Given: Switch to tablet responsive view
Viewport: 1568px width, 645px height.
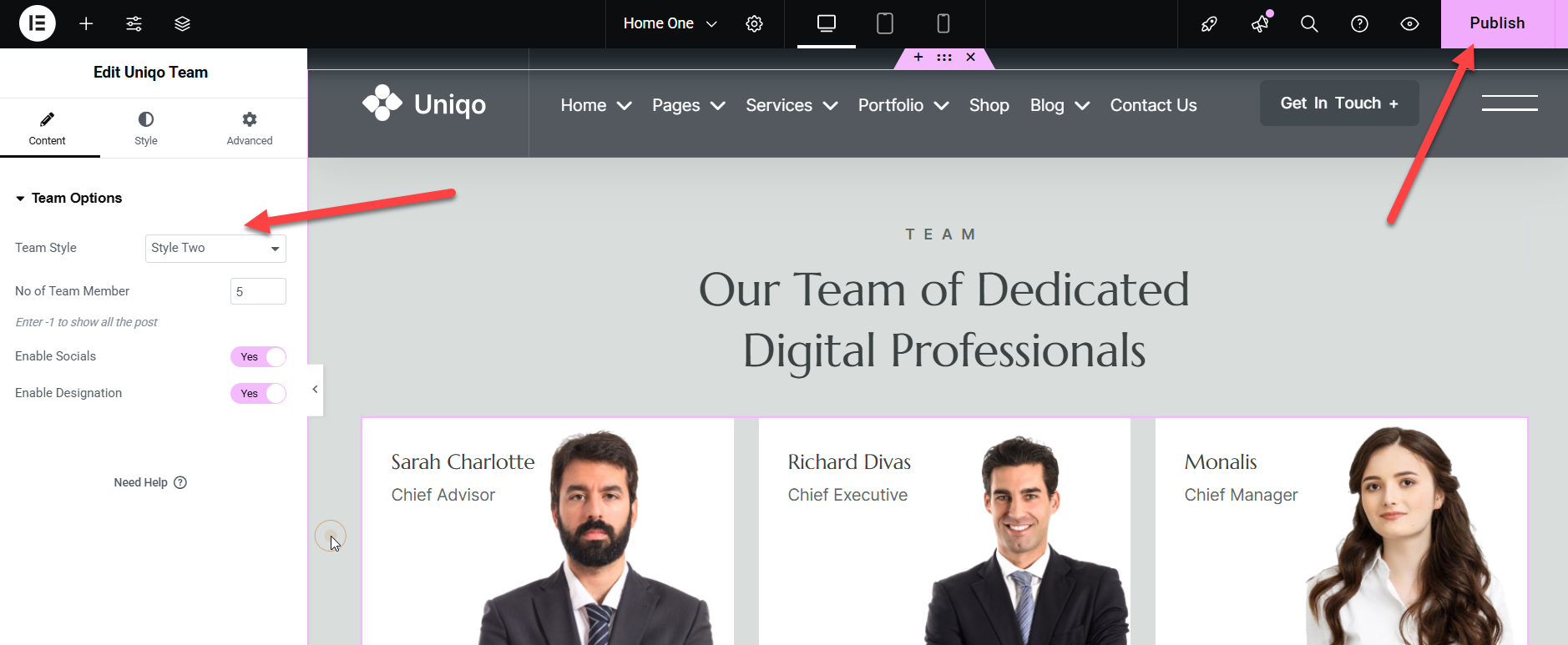Looking at the screenshot, I should (x=884, y=23).
